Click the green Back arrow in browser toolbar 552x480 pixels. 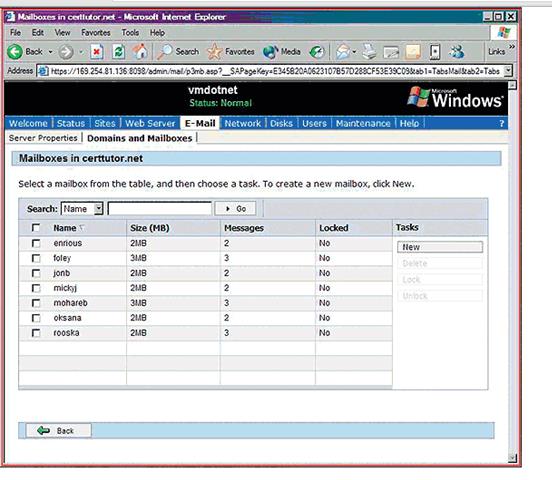pyautogui.click(x=15, y=52)
